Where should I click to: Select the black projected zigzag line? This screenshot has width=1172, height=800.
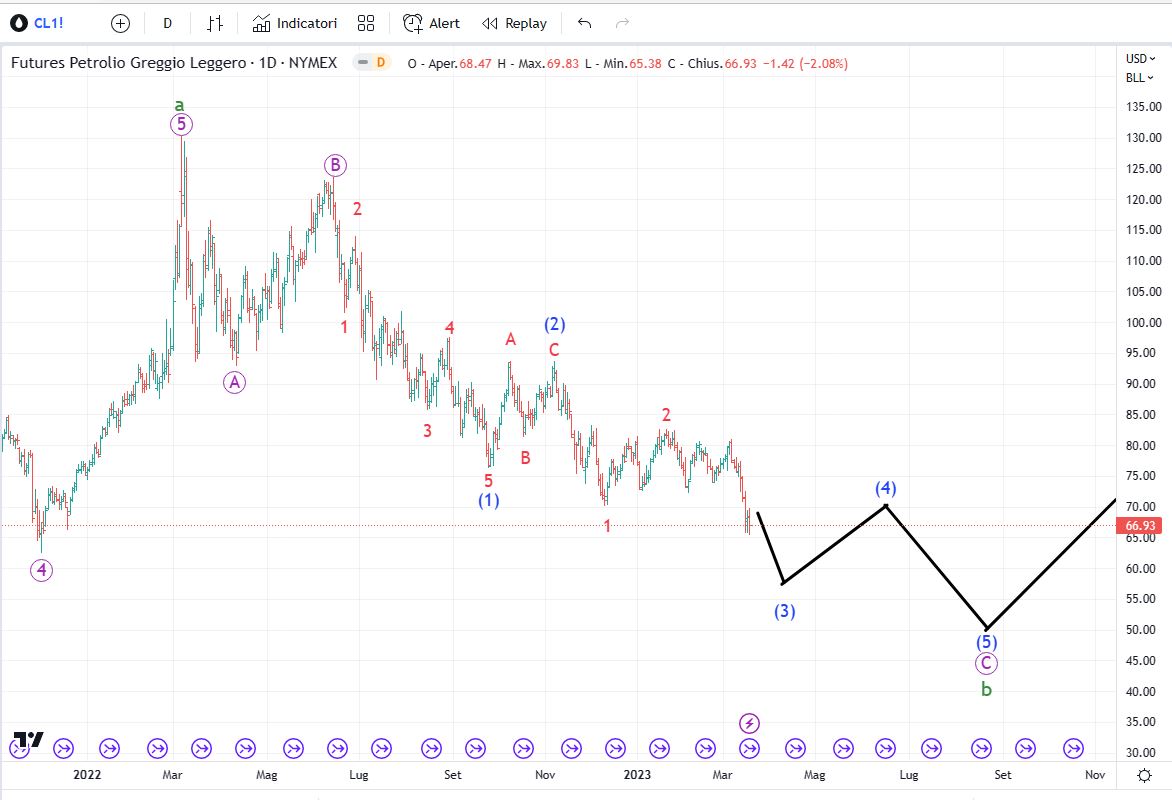(936, 566)
